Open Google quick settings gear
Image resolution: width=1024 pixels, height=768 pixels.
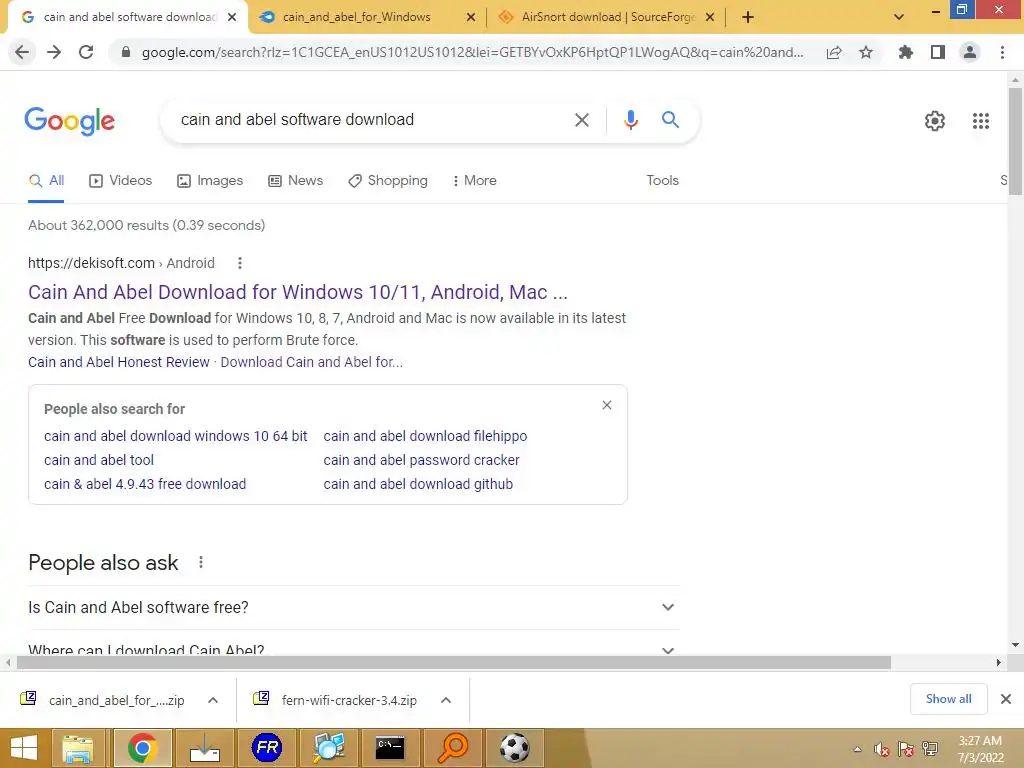pos(935,121)
